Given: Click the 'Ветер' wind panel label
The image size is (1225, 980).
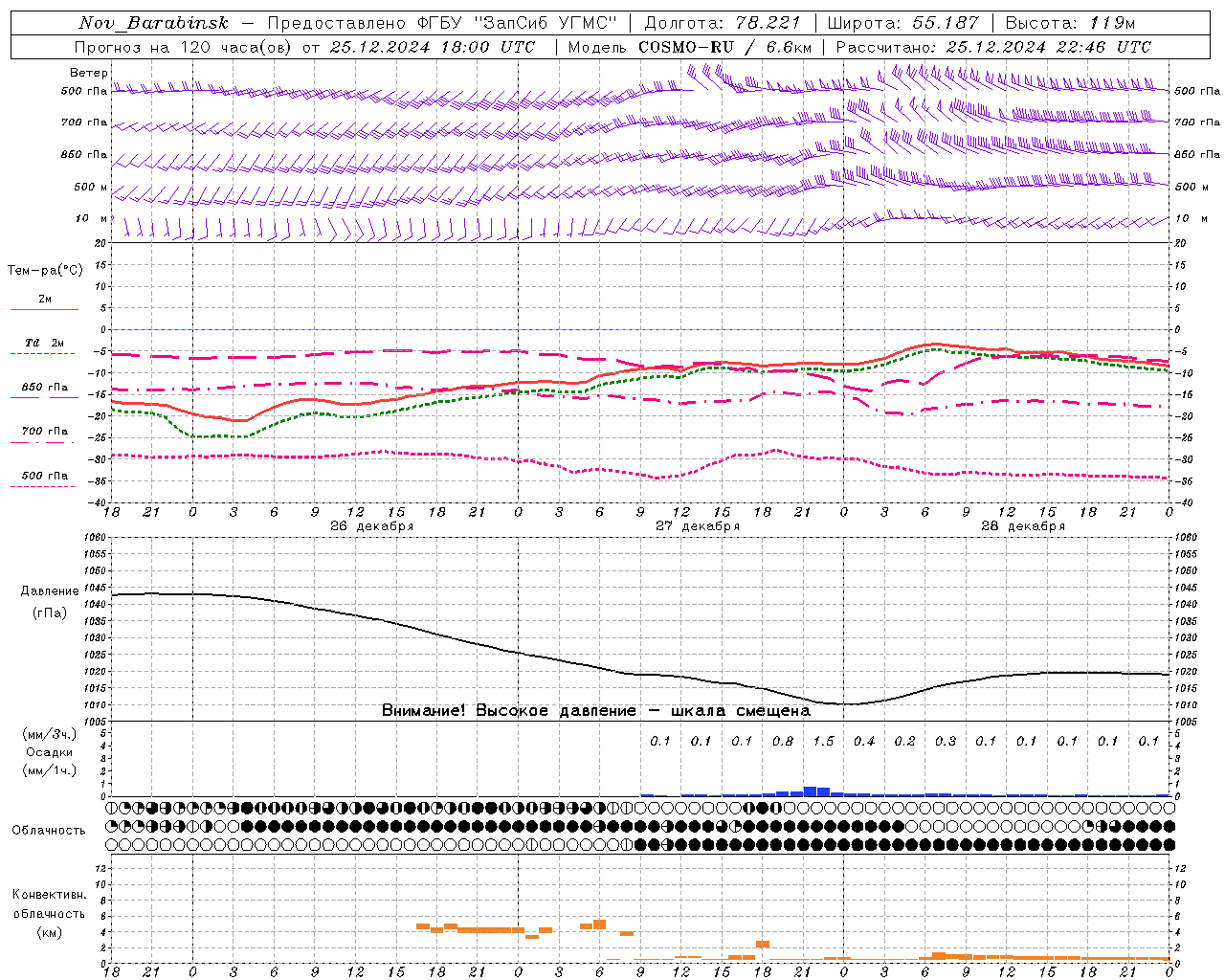Looking at the screenshot, I should [89, 73].
